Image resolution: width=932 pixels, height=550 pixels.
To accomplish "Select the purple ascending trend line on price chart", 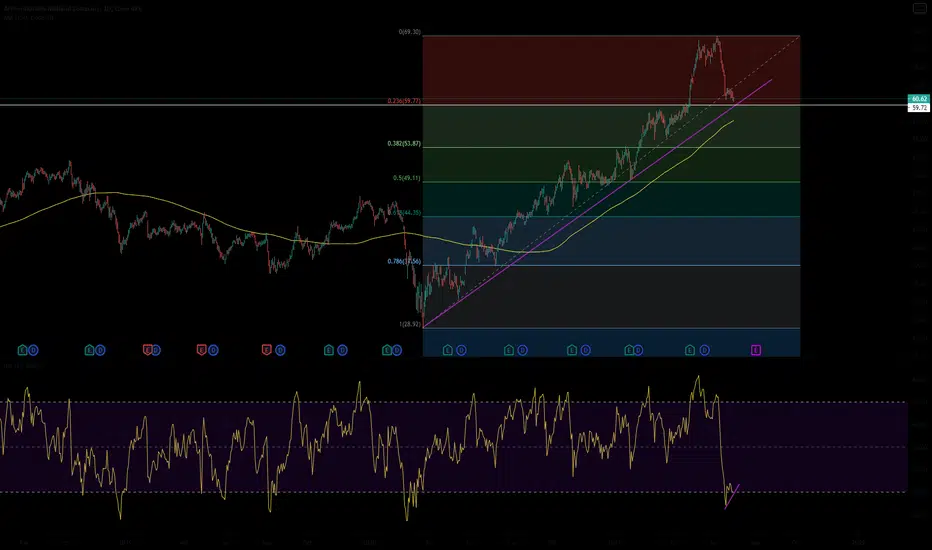I will point(597,203).
